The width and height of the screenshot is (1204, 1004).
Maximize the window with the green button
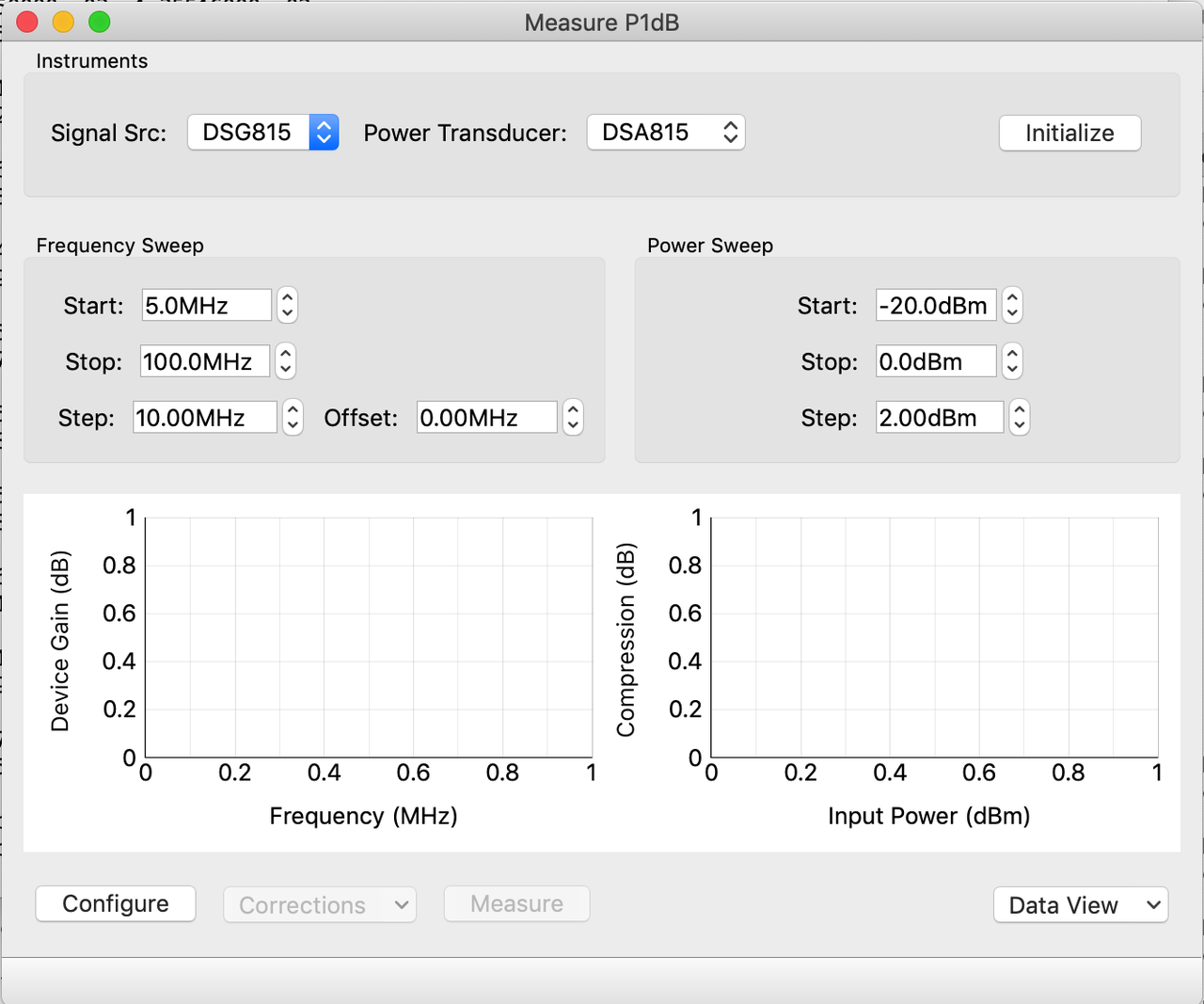99,22
